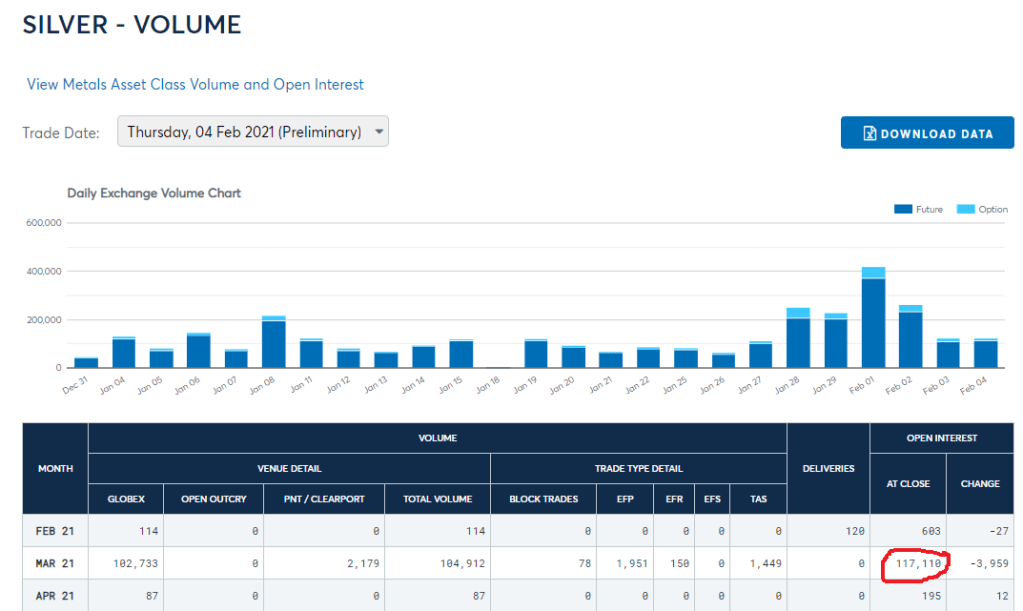Click the spreadsheet icon on Download Data
Image resolution: width=1023 pixels, height=611 pixels.
point(870,134)
